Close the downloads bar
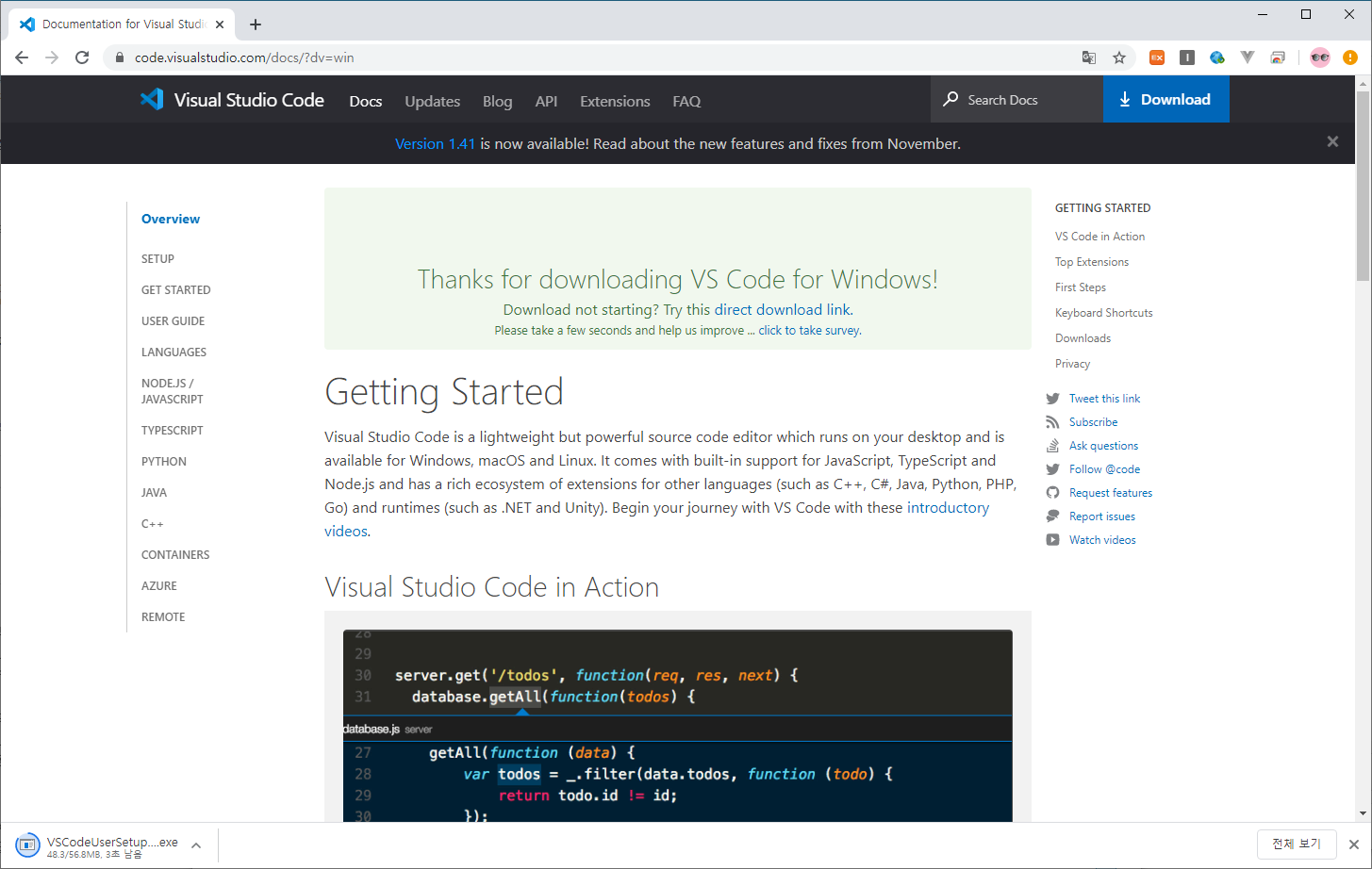The image size is (1372, 869). pos(1354,844)
